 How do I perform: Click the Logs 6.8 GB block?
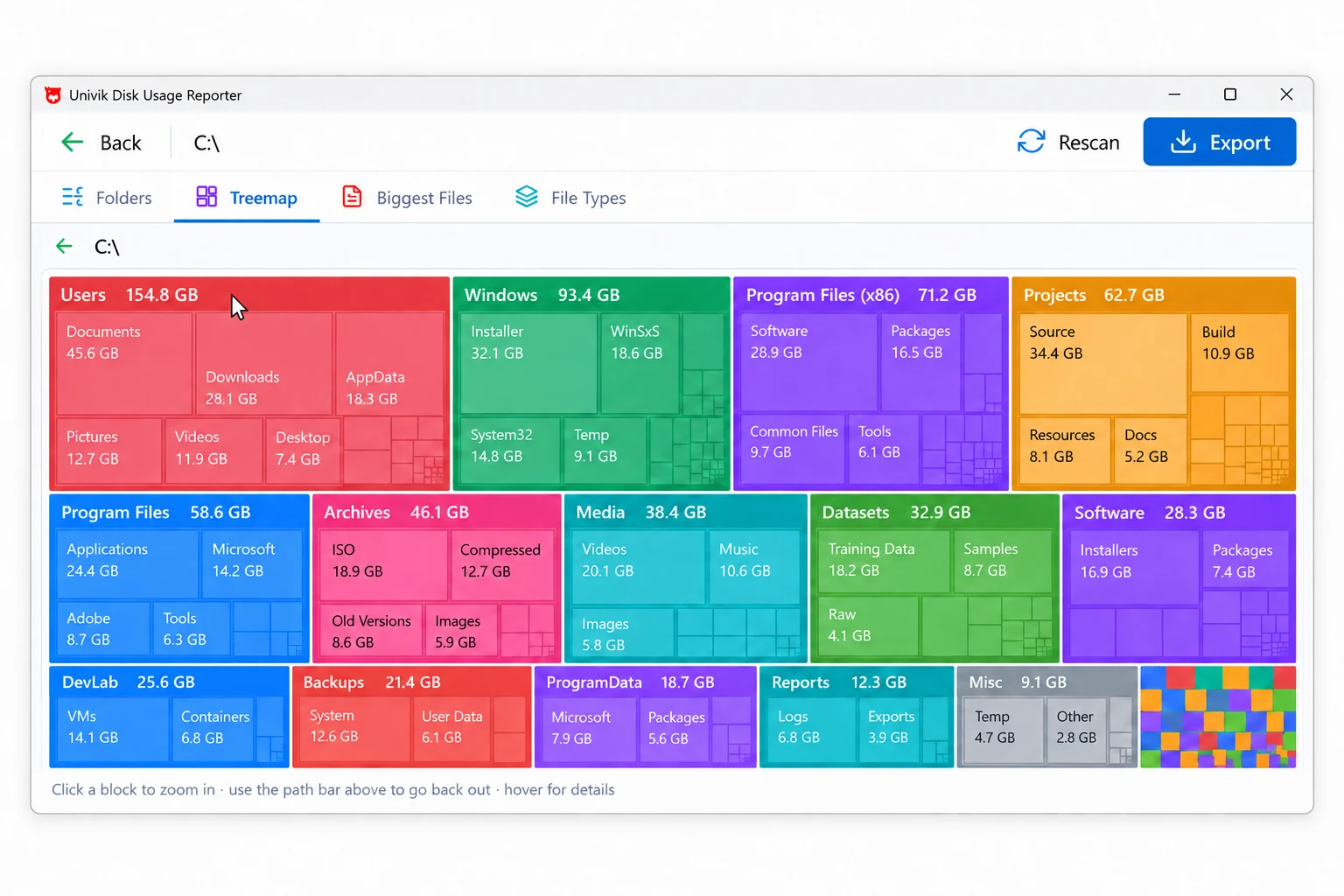(811, 729)
